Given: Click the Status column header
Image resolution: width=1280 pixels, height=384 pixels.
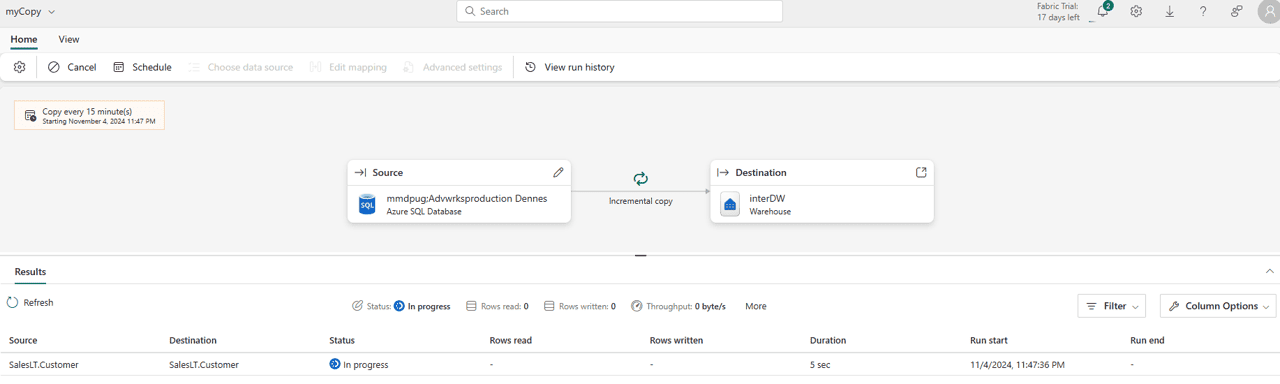Looking at the screenshot, I should click(342, 341).
